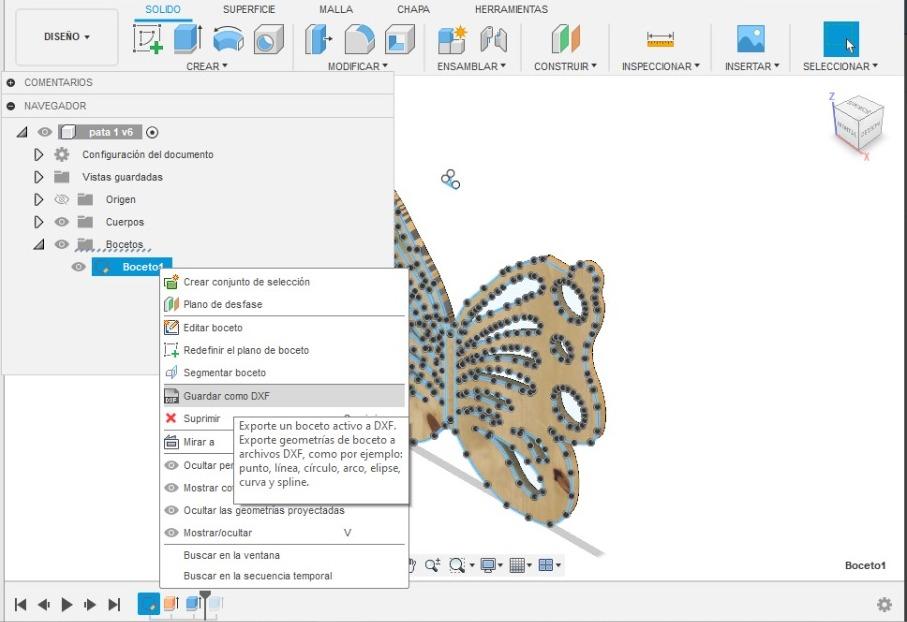Activate the pata 1 v6 component radio button
Viewport: 907px width, 622px height.
152,133
